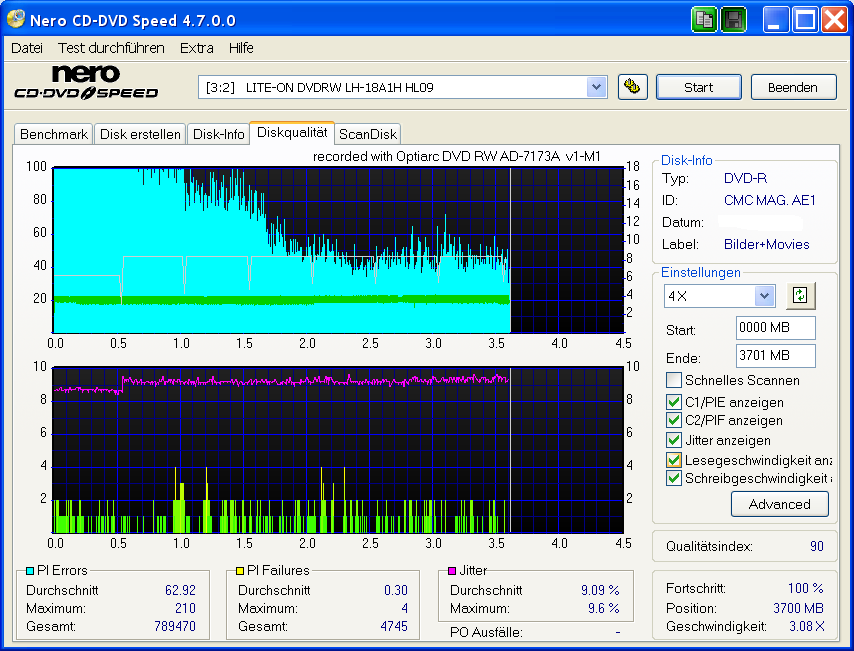The image size is (854, 651).
Task: Click the green screenshot icon in the title bar
Action: coord(705,19)
